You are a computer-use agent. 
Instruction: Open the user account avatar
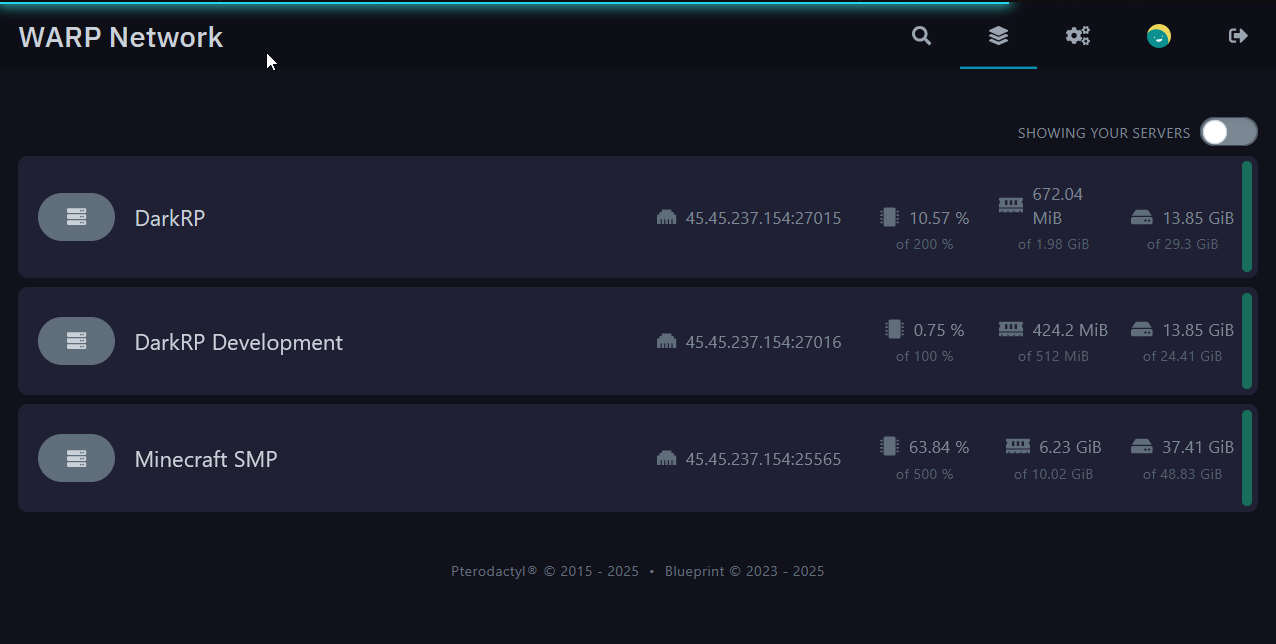(1158, 36)
